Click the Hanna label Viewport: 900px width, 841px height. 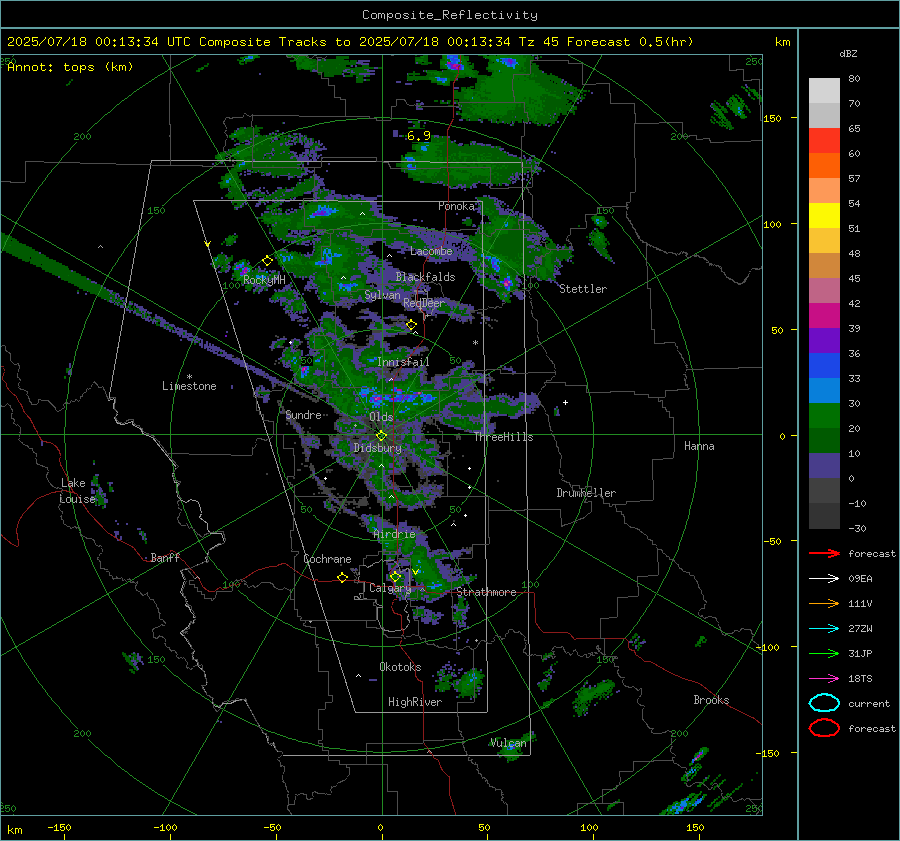pos(699,446)
